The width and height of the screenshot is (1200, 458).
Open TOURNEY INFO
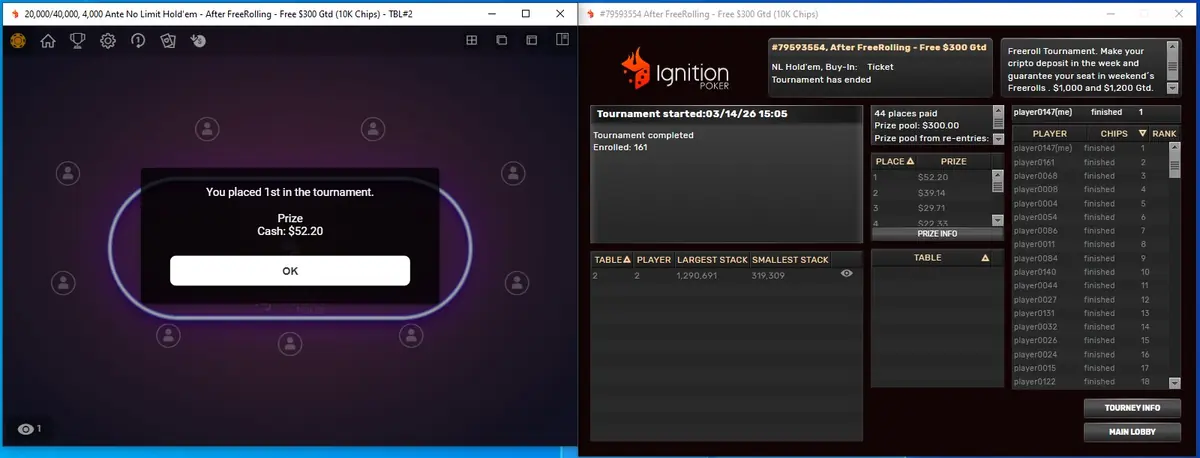pos(1131,408)
